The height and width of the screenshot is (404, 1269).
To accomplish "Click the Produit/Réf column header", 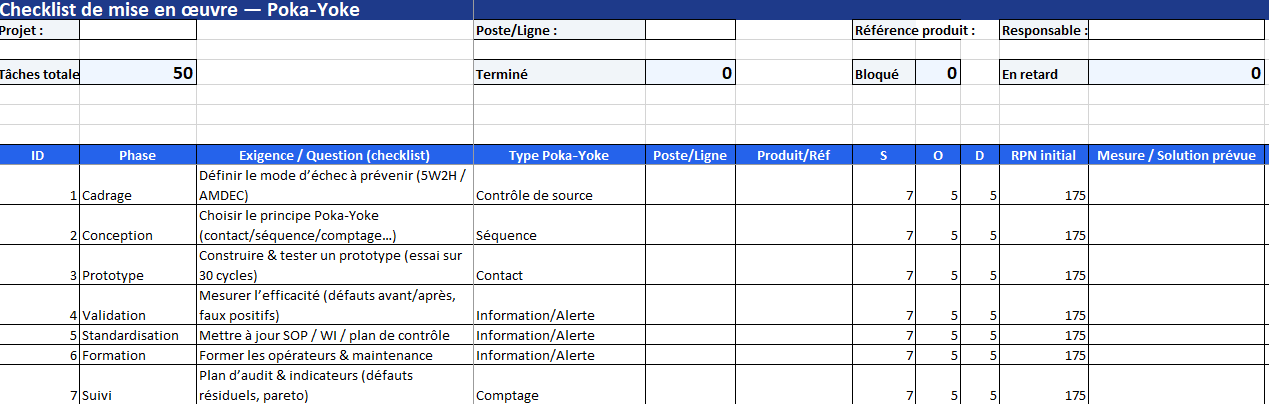I will (x=793, y=155).
